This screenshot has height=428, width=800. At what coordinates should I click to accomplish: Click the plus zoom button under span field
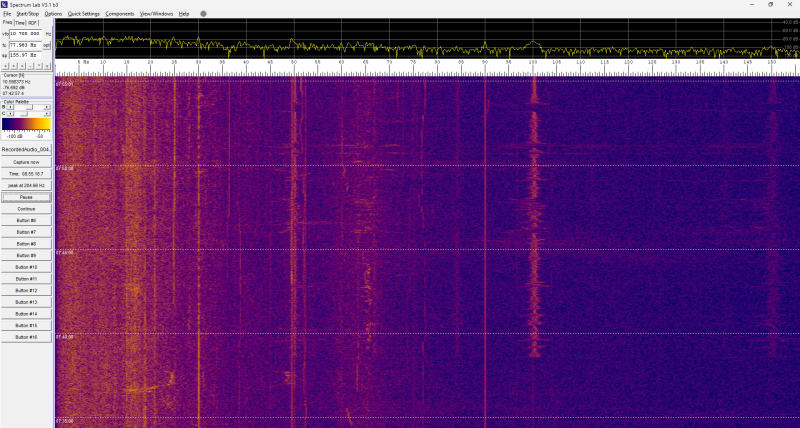22,66
